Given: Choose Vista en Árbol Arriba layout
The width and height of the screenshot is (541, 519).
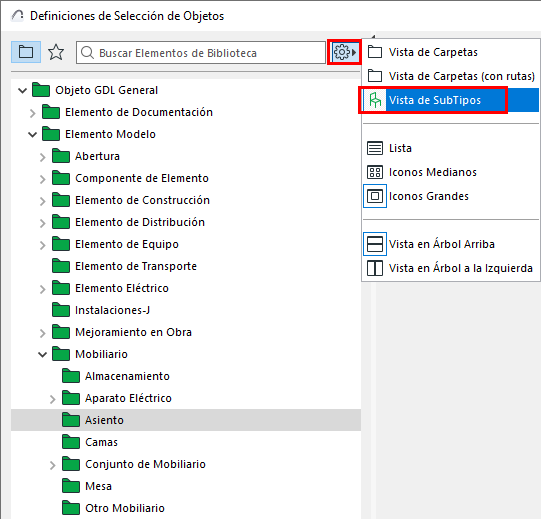Looking at the screenshot, I should (x=450, y=244).
